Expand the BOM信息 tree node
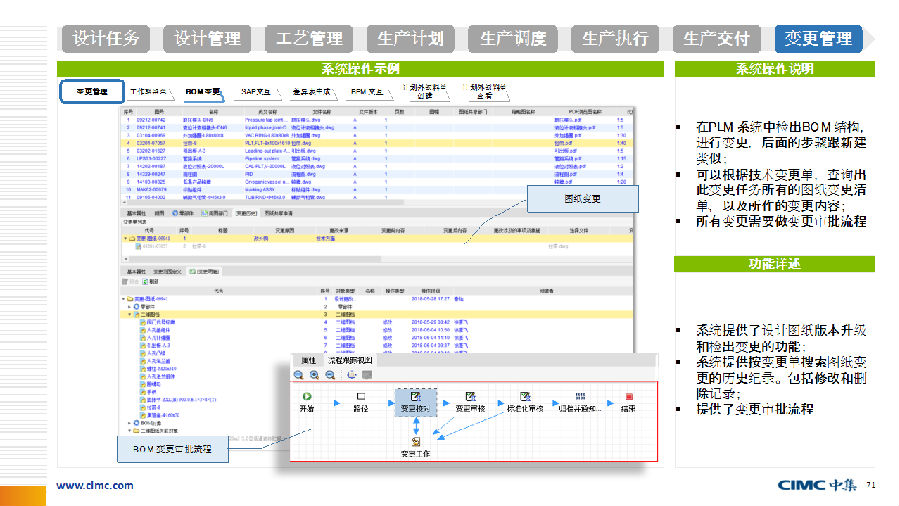The image size is (899, 506). click(x=129, y=423)
